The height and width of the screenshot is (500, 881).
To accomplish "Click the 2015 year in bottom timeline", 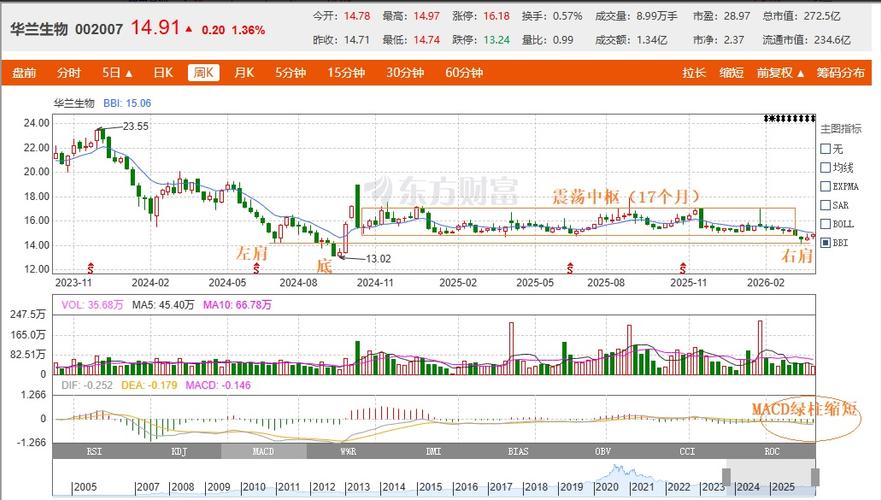I will 430,487.
